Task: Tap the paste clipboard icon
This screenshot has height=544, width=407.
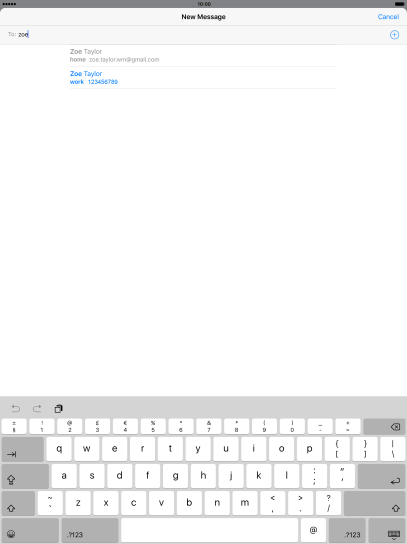Action: pos(59,409)
